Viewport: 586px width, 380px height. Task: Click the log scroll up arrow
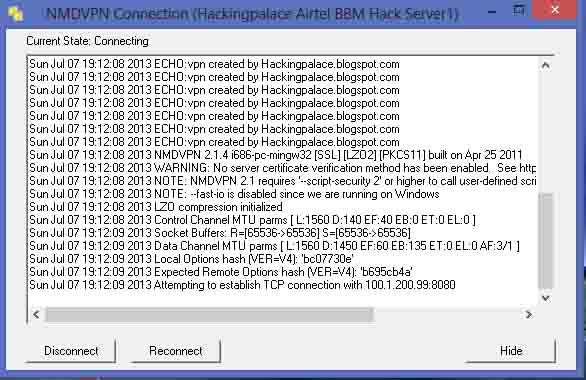coord(546,66)
